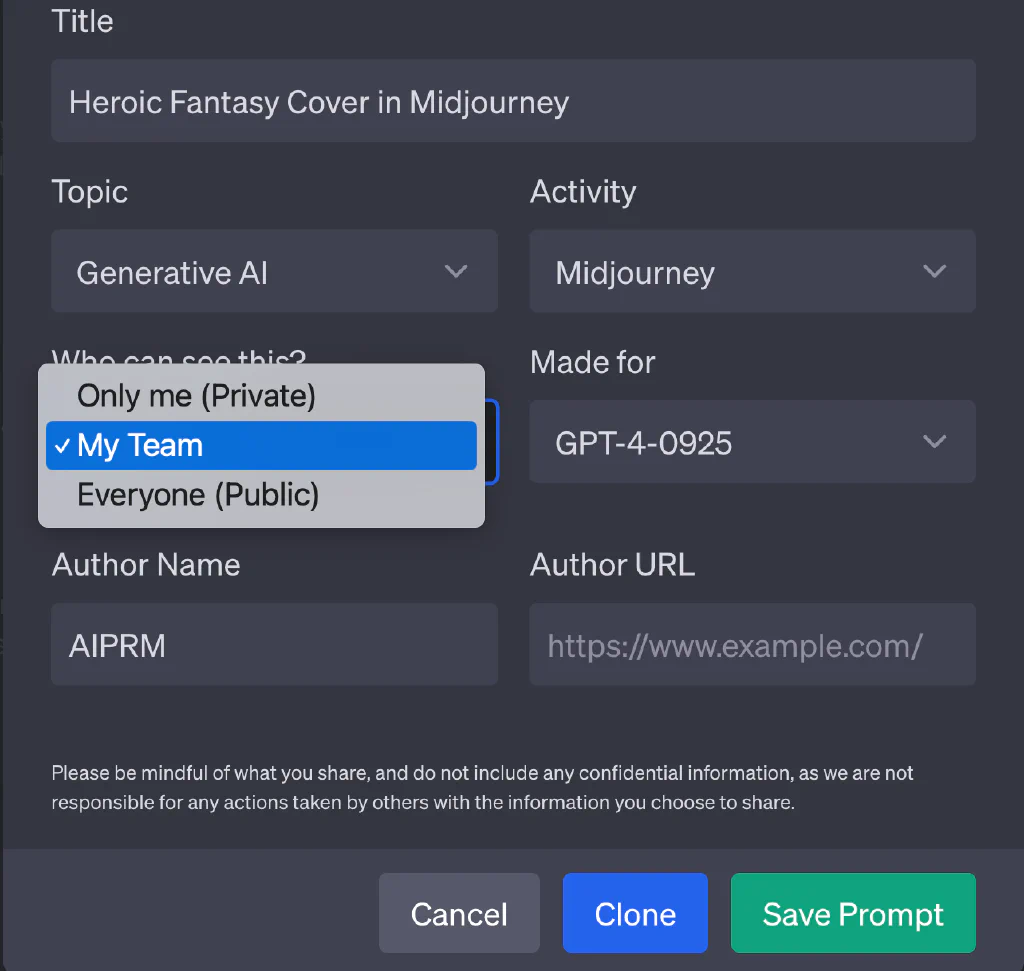The width and height of the screenshot is (1024, 971).
Task: Click the "Author Name" field label
Action: click(146, 565)
